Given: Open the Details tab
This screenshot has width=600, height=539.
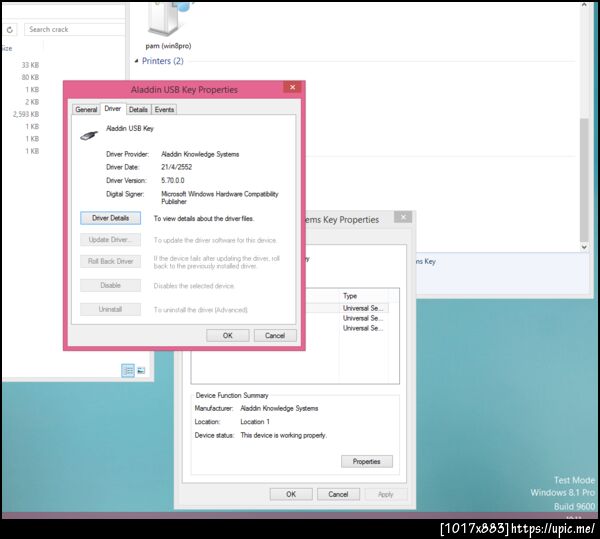Looking at the screenshot, I should tap(138, 109).
